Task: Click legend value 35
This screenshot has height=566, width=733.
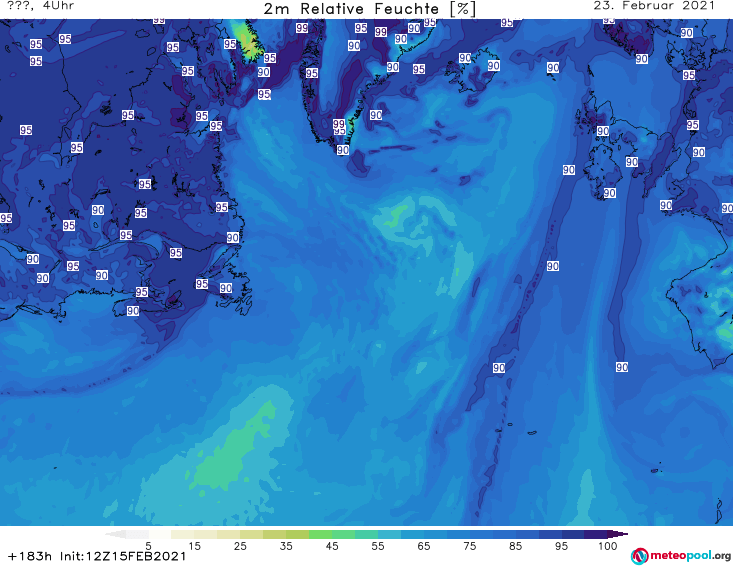Action: click(x=286, y=546)
